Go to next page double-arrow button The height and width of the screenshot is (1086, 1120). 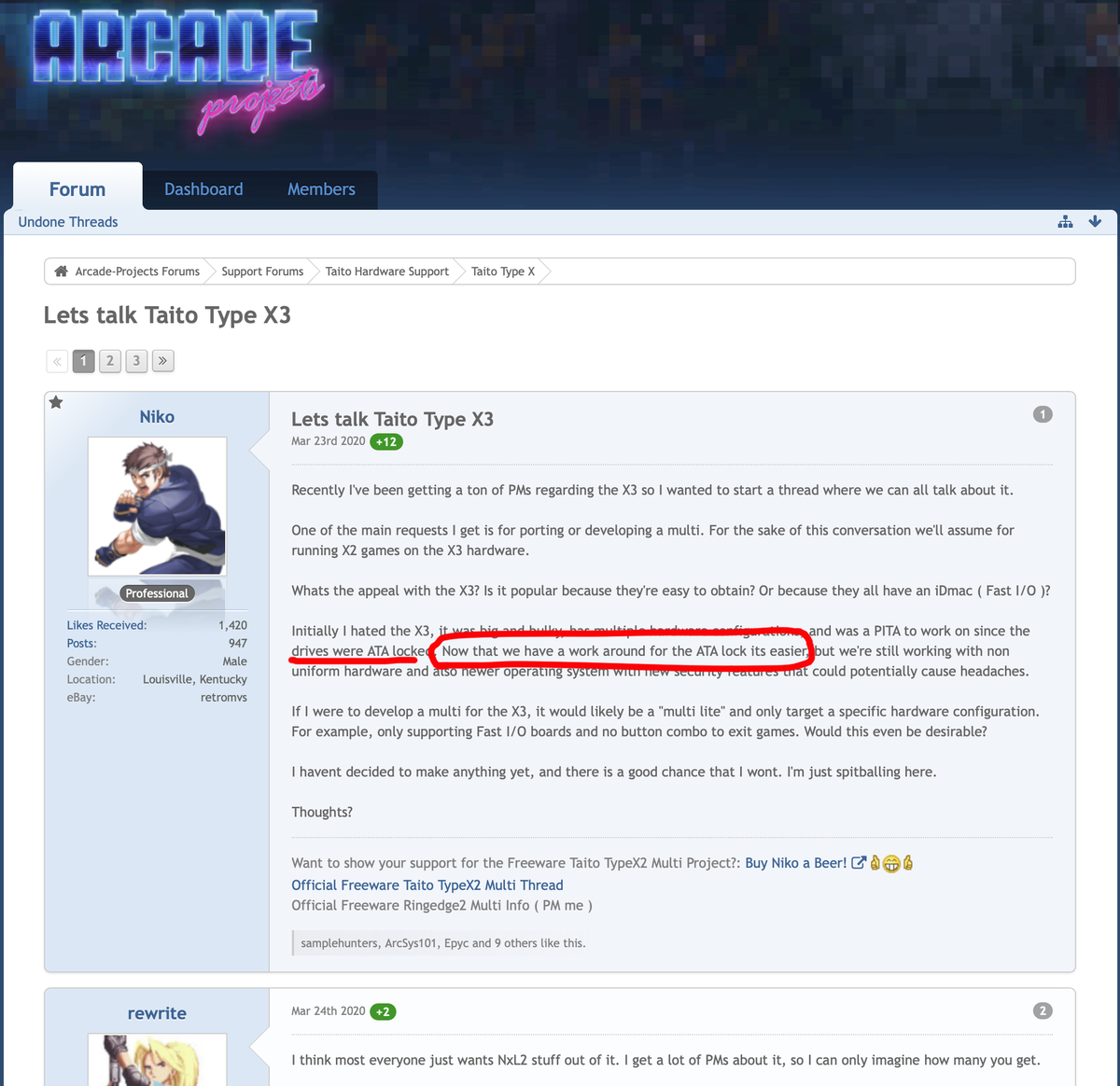(x=163, y=361)
